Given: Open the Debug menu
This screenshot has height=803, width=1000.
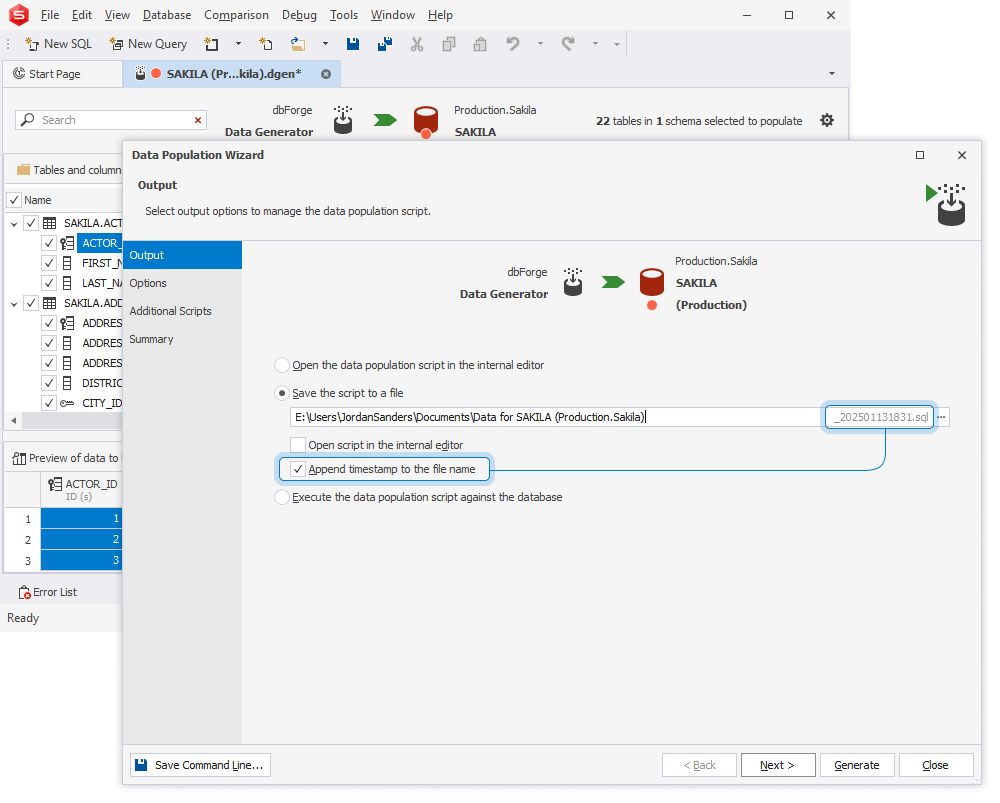Looking at the screenshot, I should click(x=299, y=15).
